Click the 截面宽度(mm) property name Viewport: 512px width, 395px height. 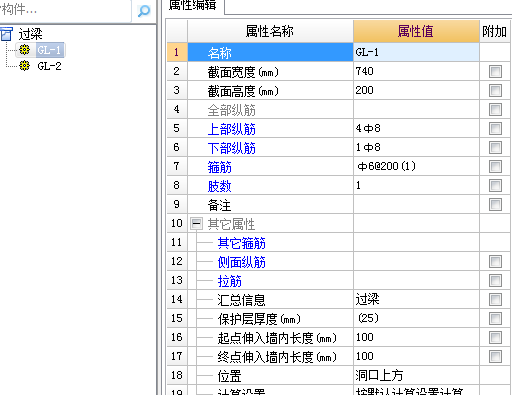[243, 72]
